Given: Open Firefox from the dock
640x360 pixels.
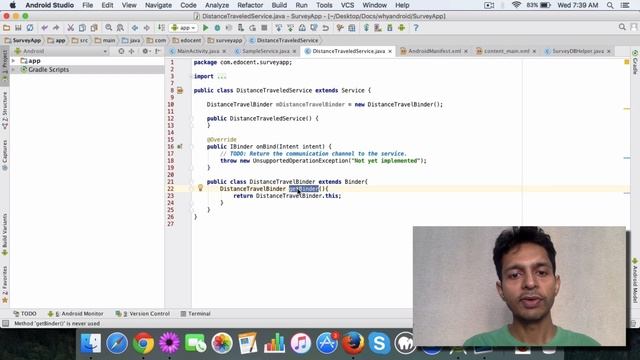Looking at the screenshot, I should (x=353, y=343).
